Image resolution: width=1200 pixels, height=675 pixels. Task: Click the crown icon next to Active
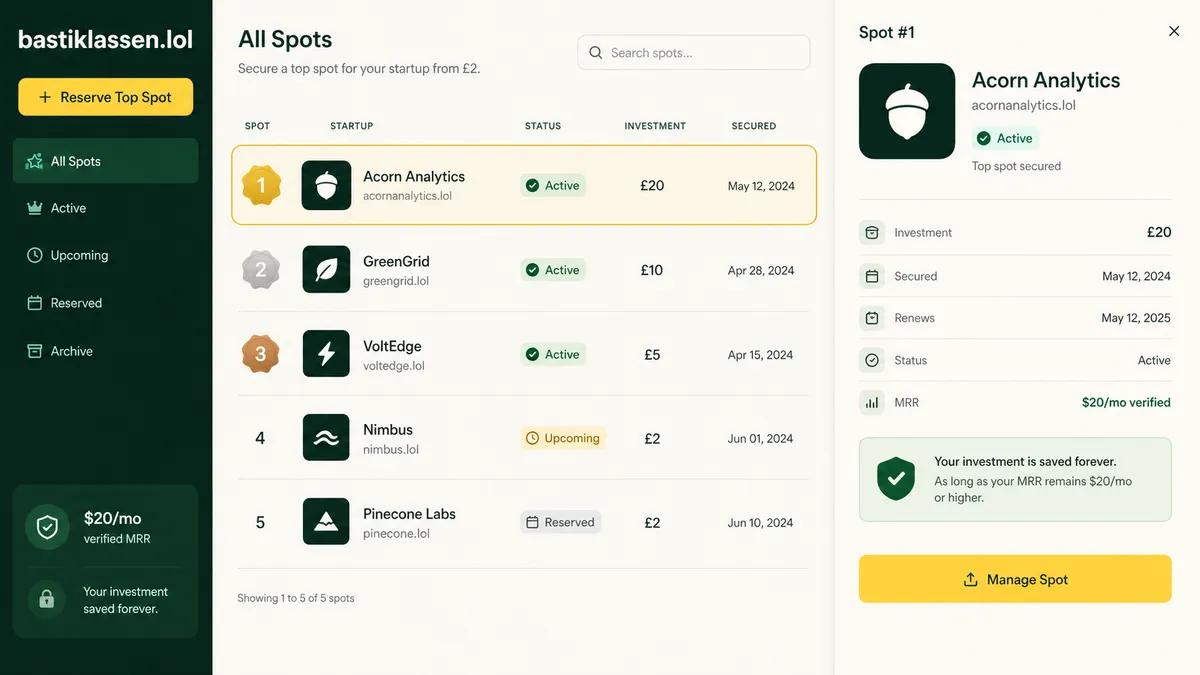[x=34, y=208]
